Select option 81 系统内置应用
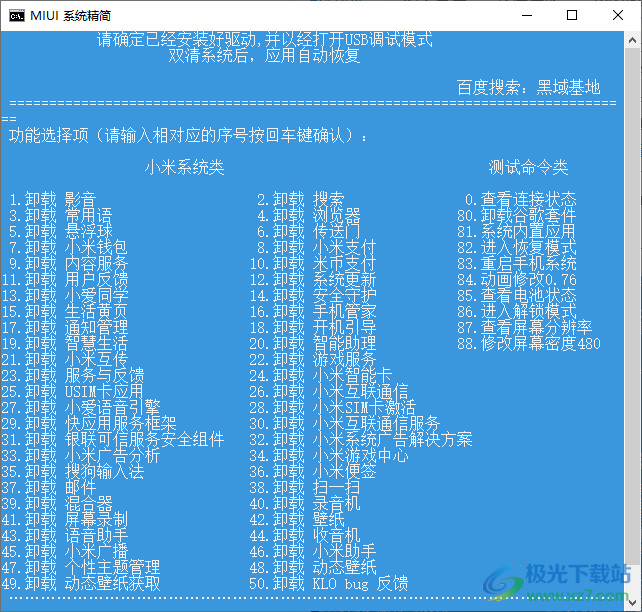The width and height of the screenshot is (642, 612). pyautogui.click(x=517, y=232)
